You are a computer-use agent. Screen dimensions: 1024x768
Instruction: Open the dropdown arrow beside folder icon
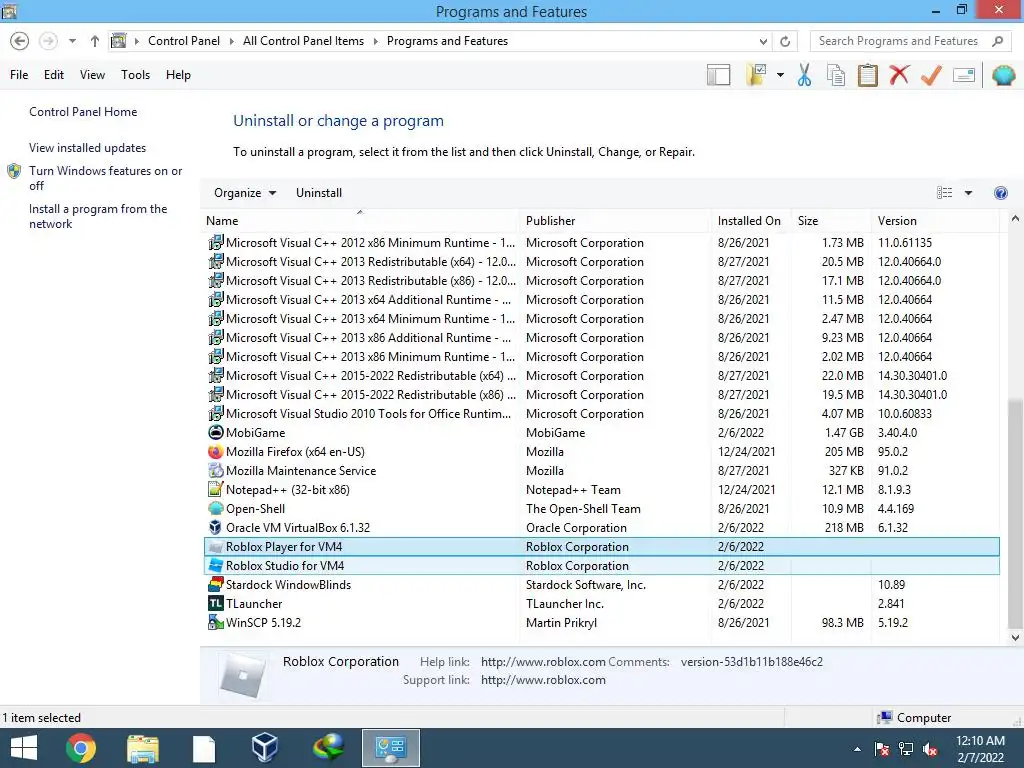[780, 75]
